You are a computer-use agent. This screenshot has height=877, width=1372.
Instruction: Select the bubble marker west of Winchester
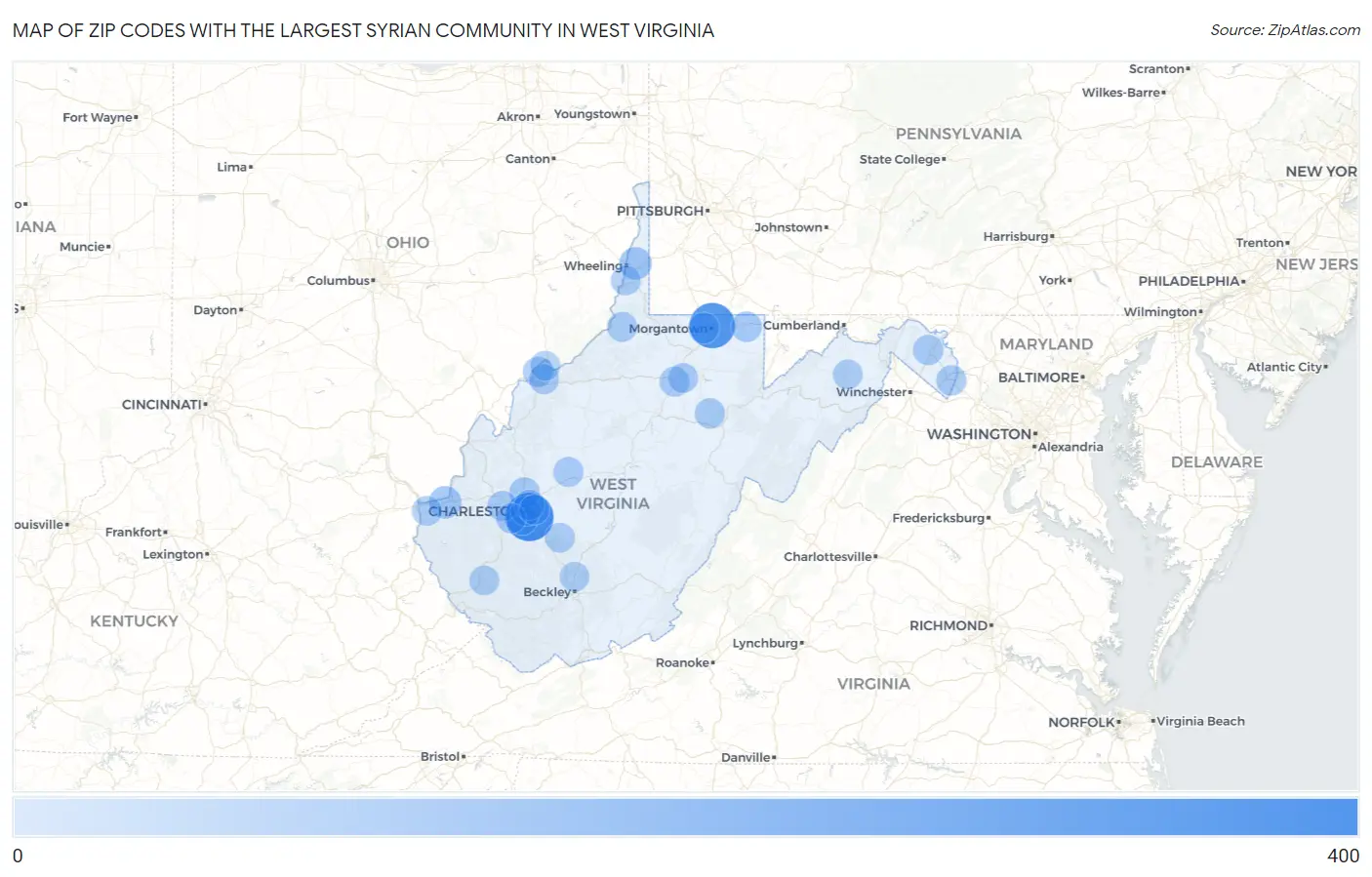pos(847,374)
